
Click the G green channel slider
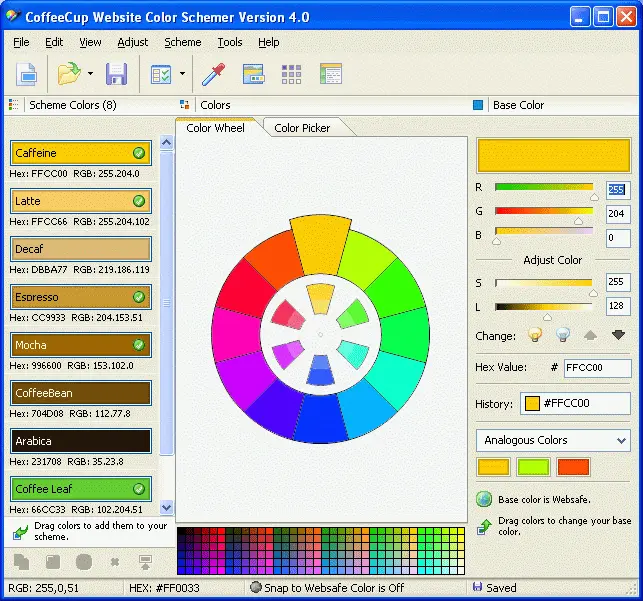click(544, 212)
